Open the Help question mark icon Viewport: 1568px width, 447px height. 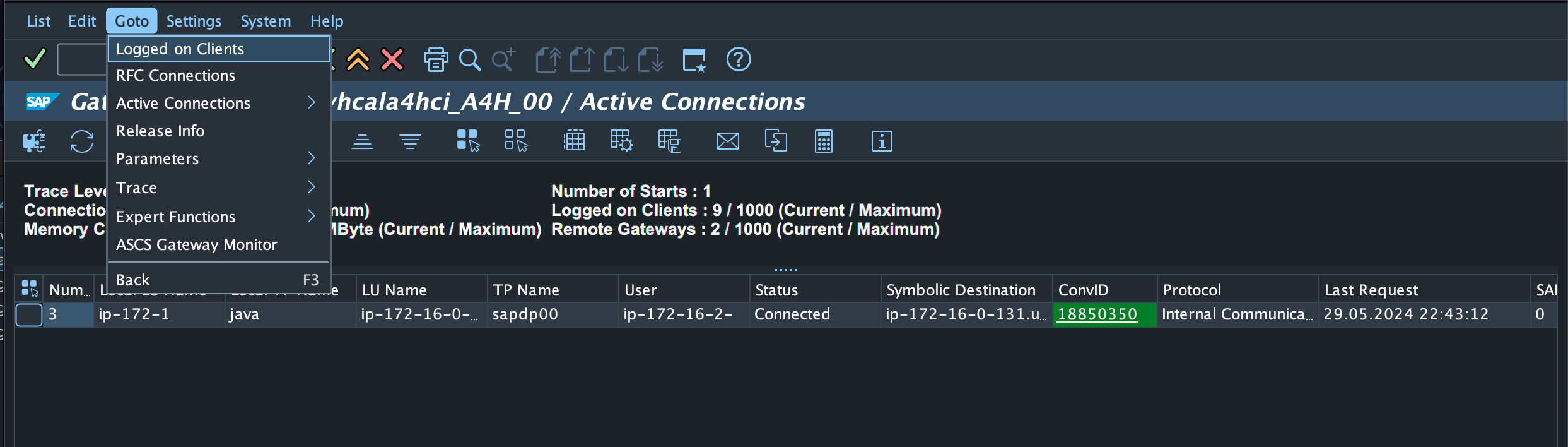[x=738, y=60]
